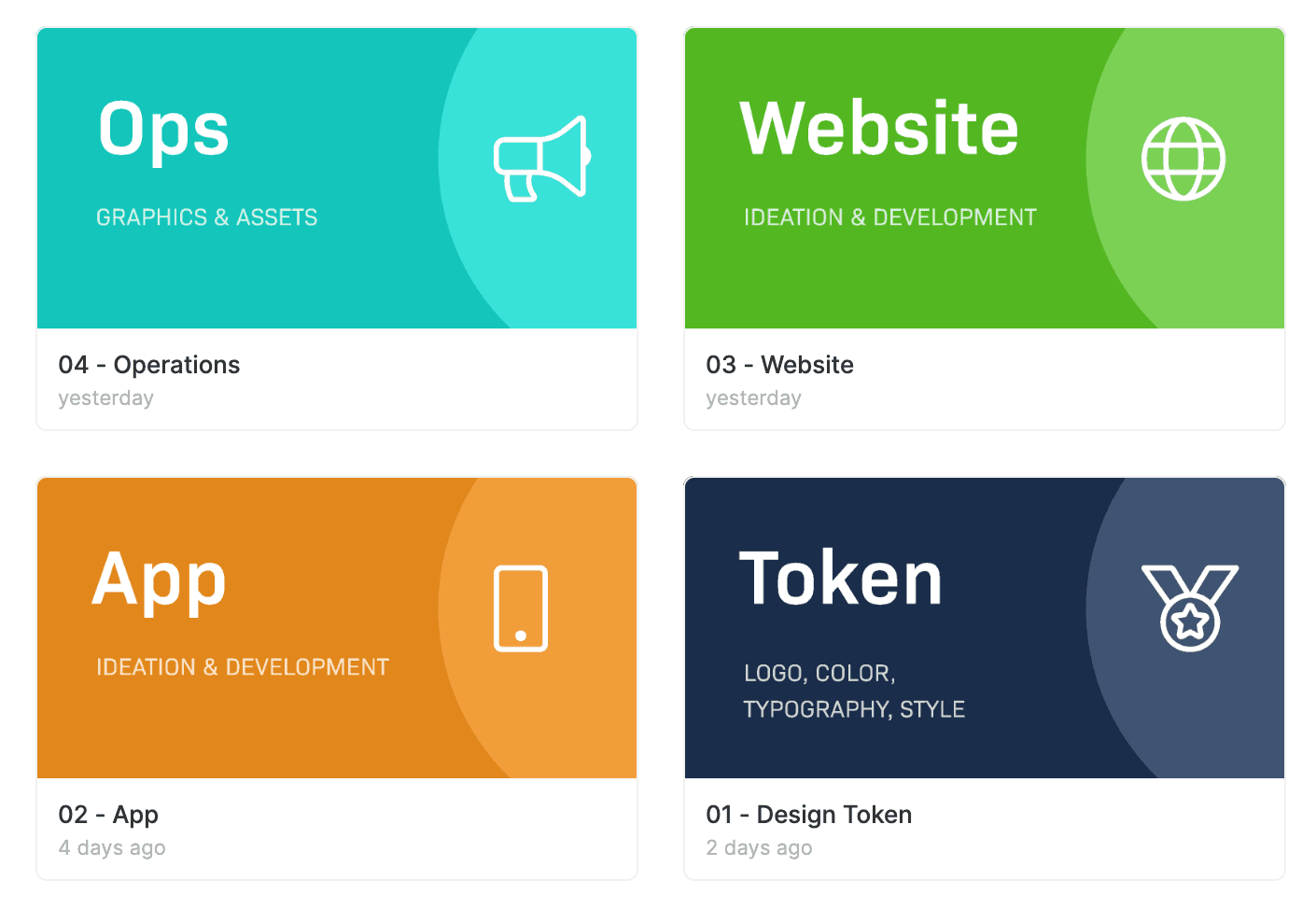Click the LOGO, COLOR, TYPOGRAPHY, STYLE subtitle

854,691
